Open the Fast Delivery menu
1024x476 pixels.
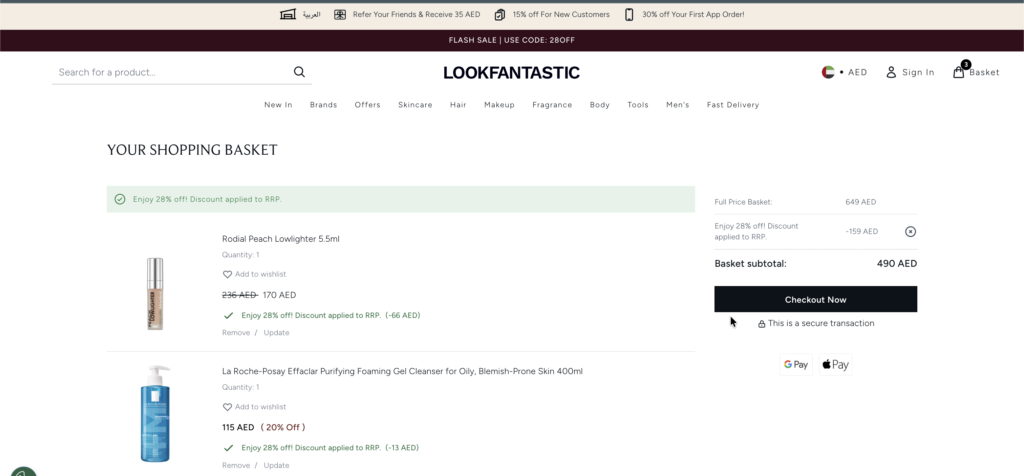tap(733, 104)
